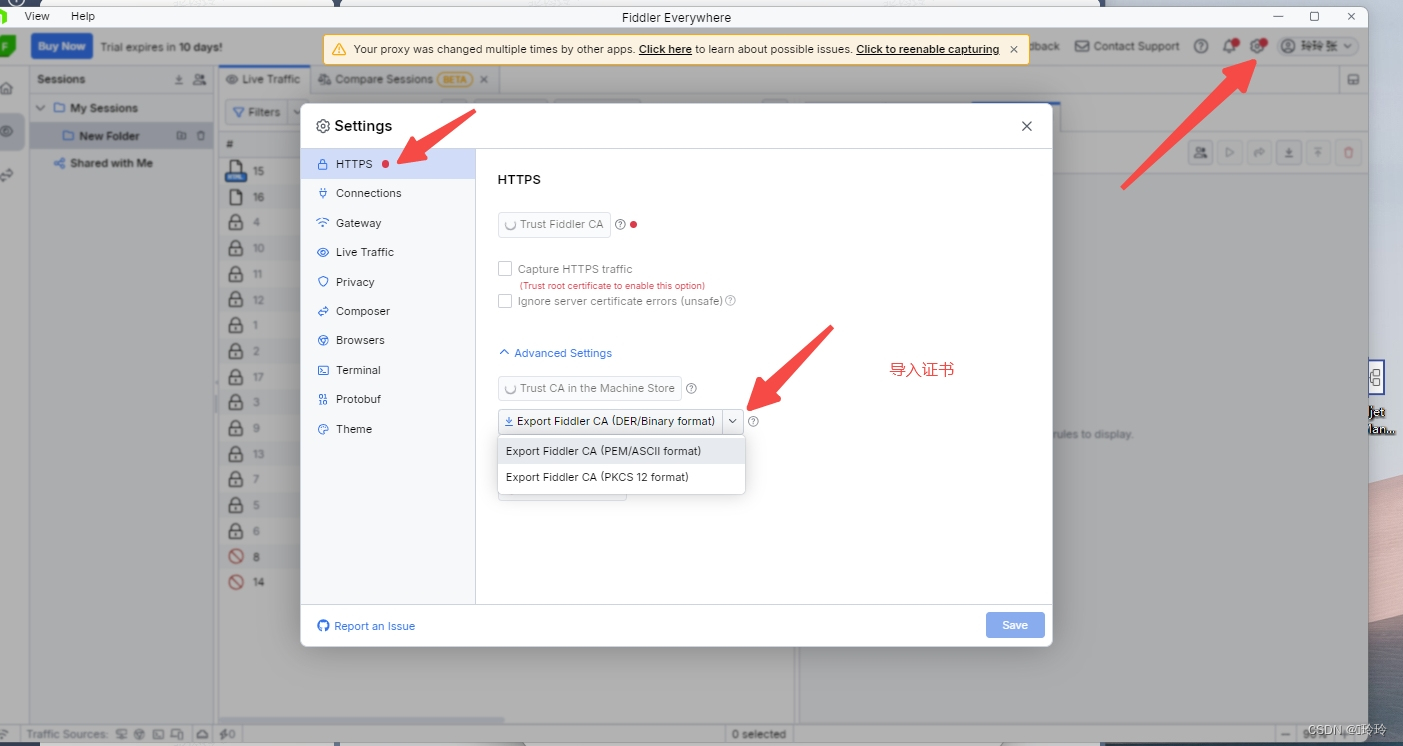This screenshot has width=1403, height=746.
Task: Select blocked session row number 14
Action: (260, 582)
